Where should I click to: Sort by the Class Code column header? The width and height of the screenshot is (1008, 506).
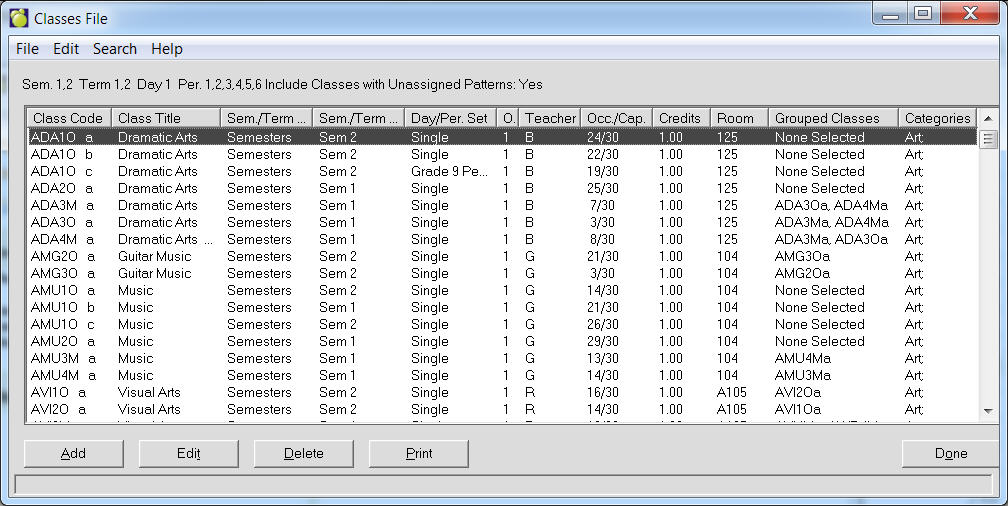click(68, 118)
